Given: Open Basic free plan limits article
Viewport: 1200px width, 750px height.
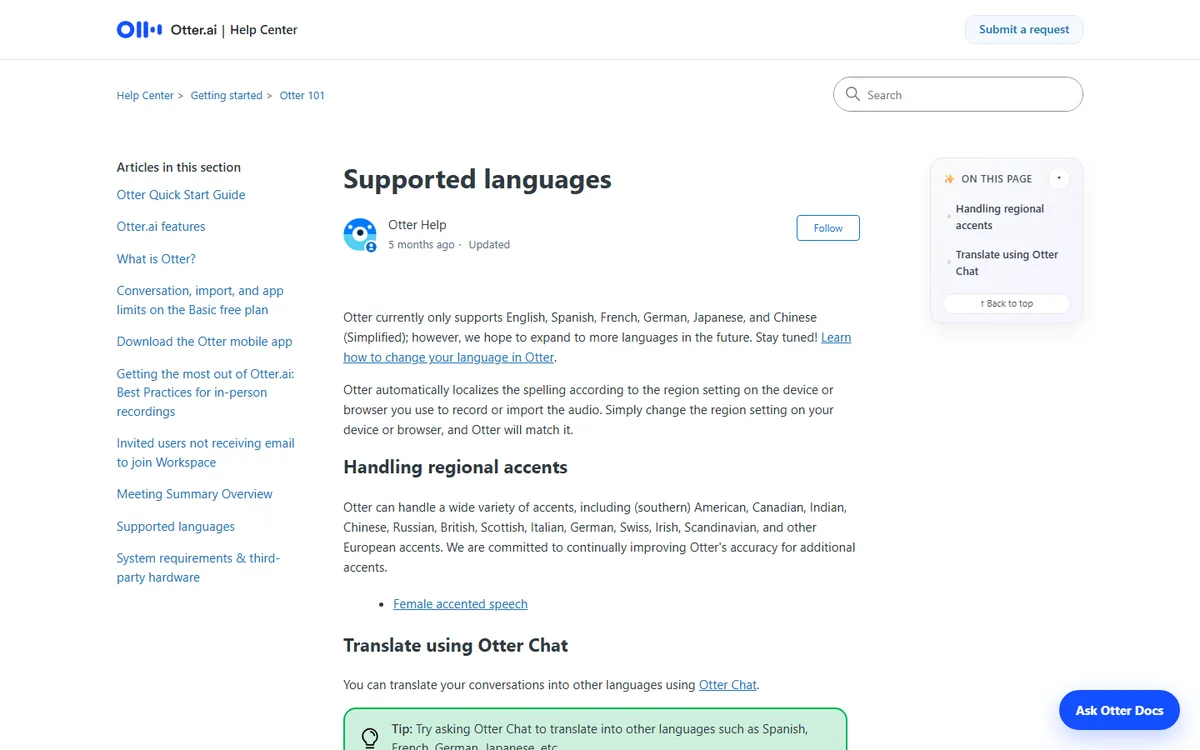Looking at the screenshot, I should 200,300.
